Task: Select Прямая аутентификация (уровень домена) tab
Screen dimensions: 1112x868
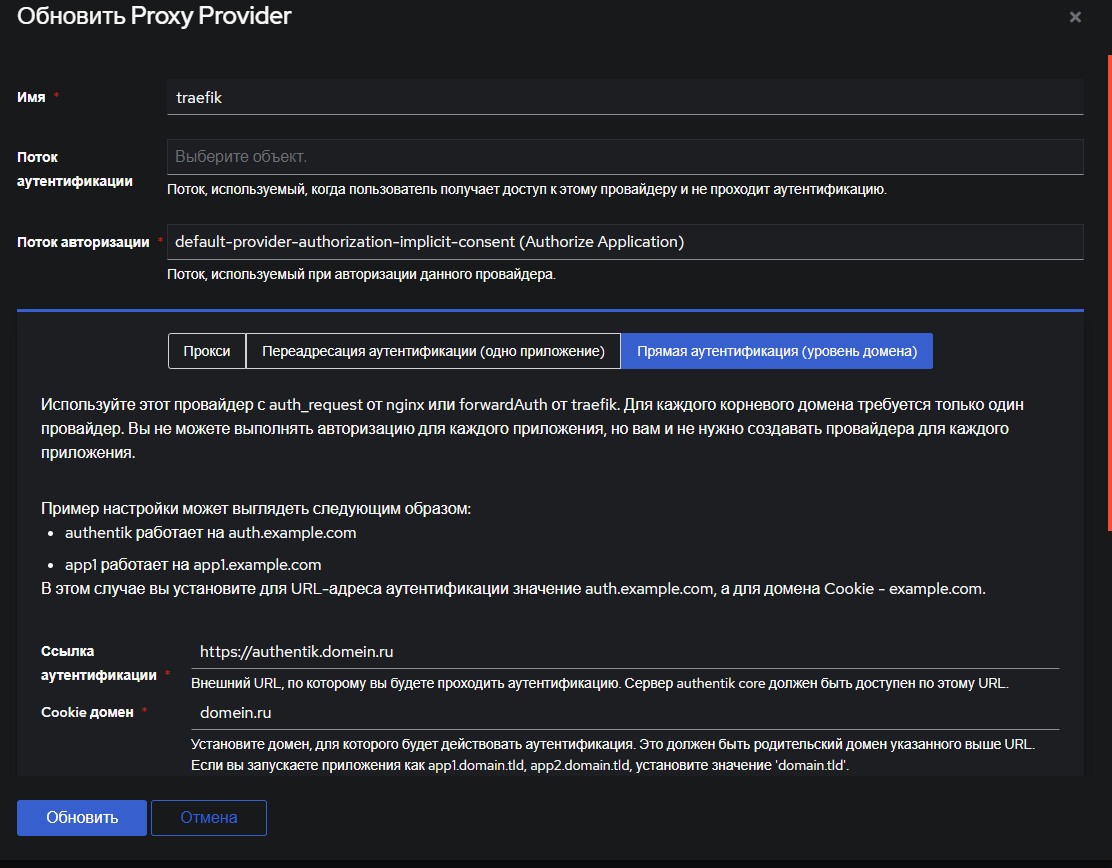Action: pos(777,351)
